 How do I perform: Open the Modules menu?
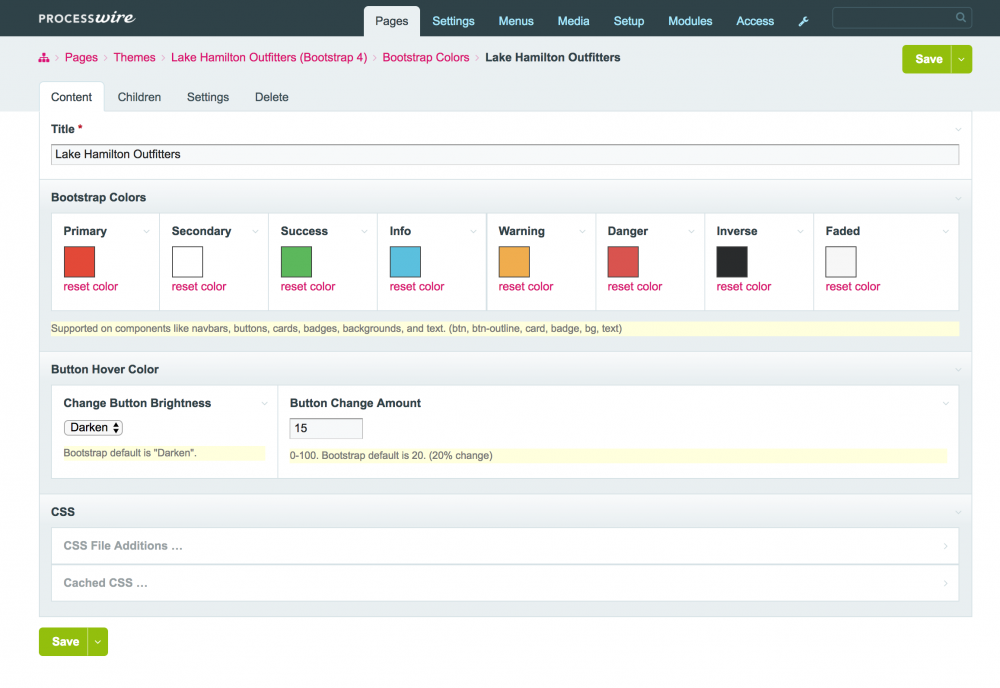pyautogui.click(x=690, y=21)
